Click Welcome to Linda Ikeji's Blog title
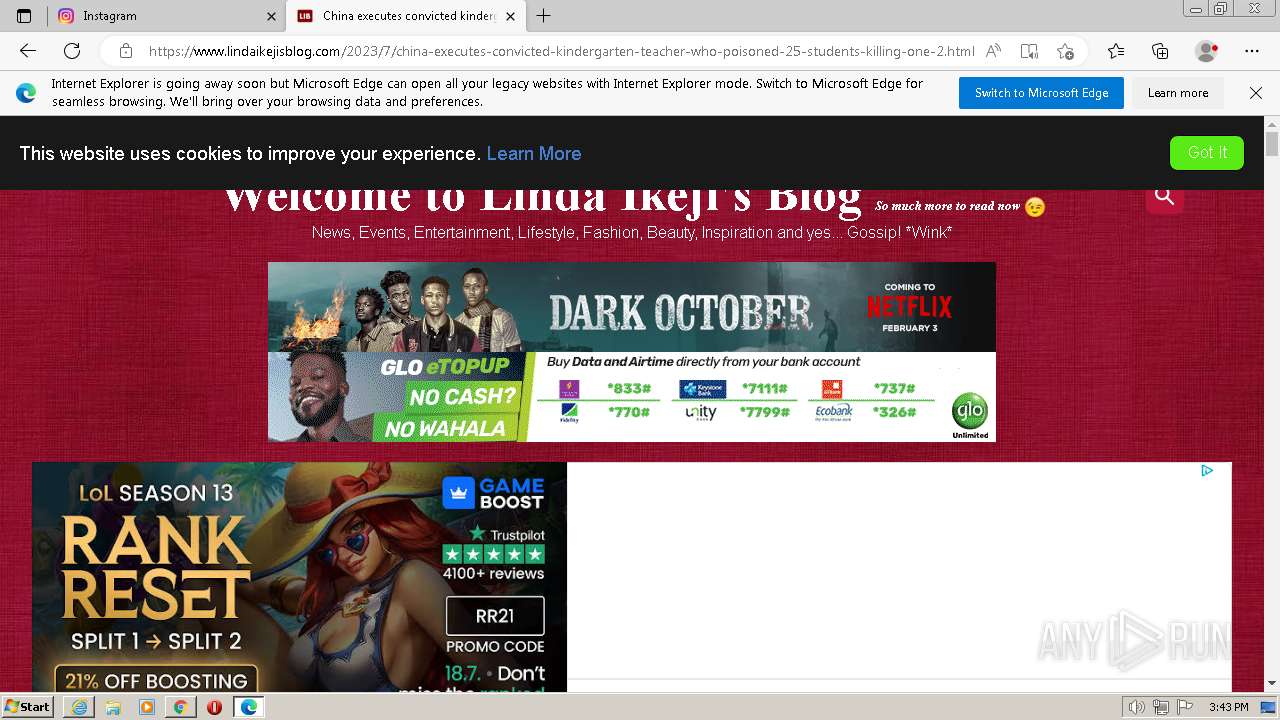Viewport: 1280px width, 720px height. pyautogui.click(x=542, y=200)
